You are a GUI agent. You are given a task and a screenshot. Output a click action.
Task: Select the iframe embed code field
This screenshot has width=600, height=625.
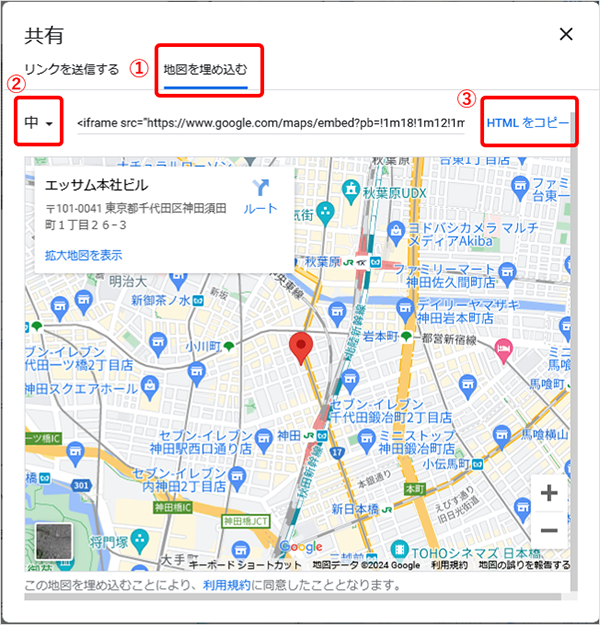271,123
